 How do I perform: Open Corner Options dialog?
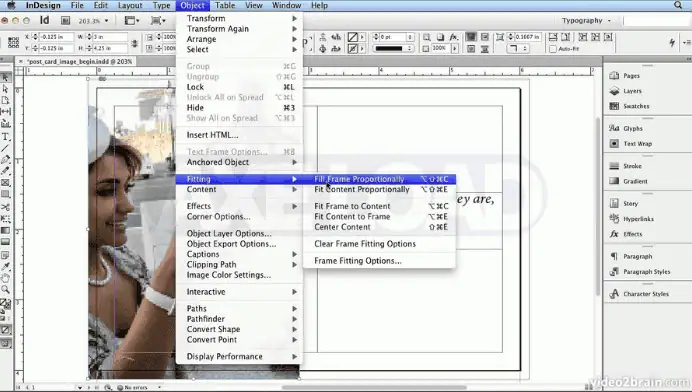pos(239,216)
